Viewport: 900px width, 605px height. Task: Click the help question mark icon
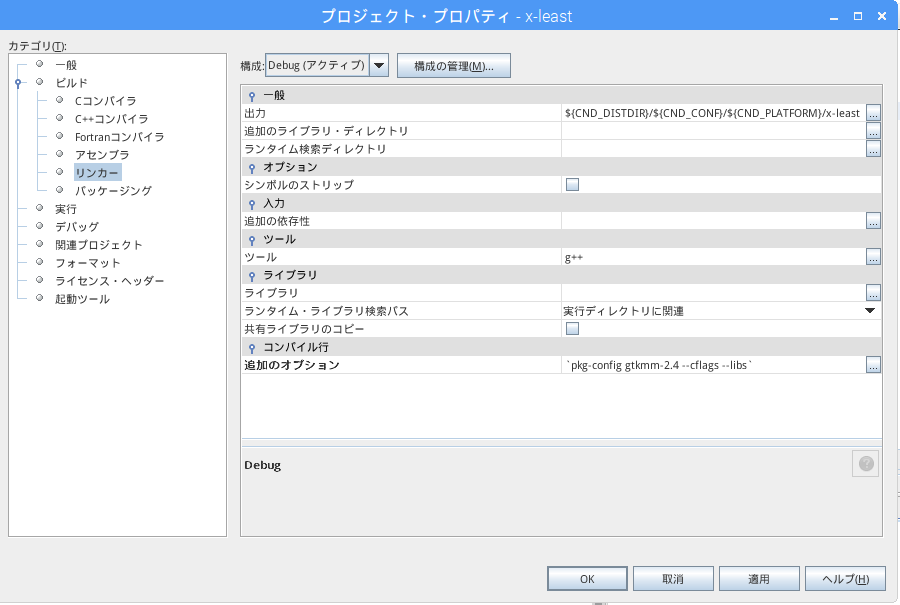[865, 464]
